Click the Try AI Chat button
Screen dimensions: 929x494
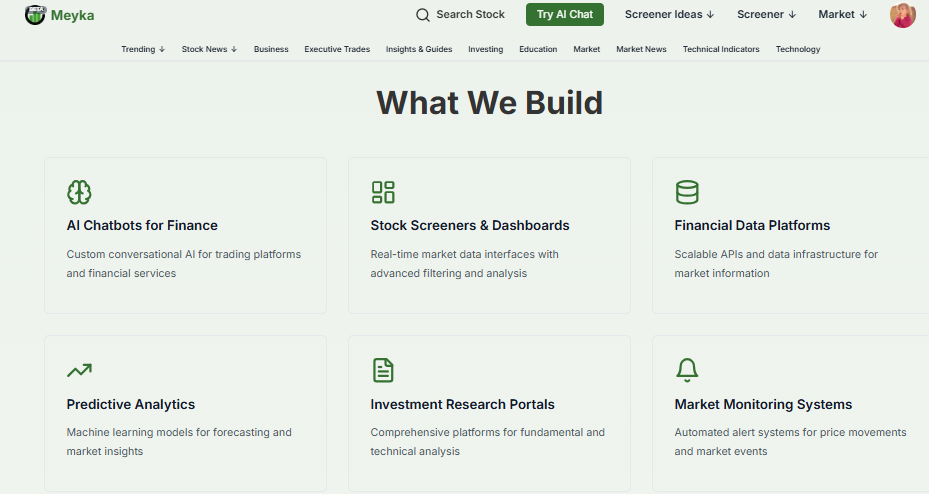[x=565, y=14]
